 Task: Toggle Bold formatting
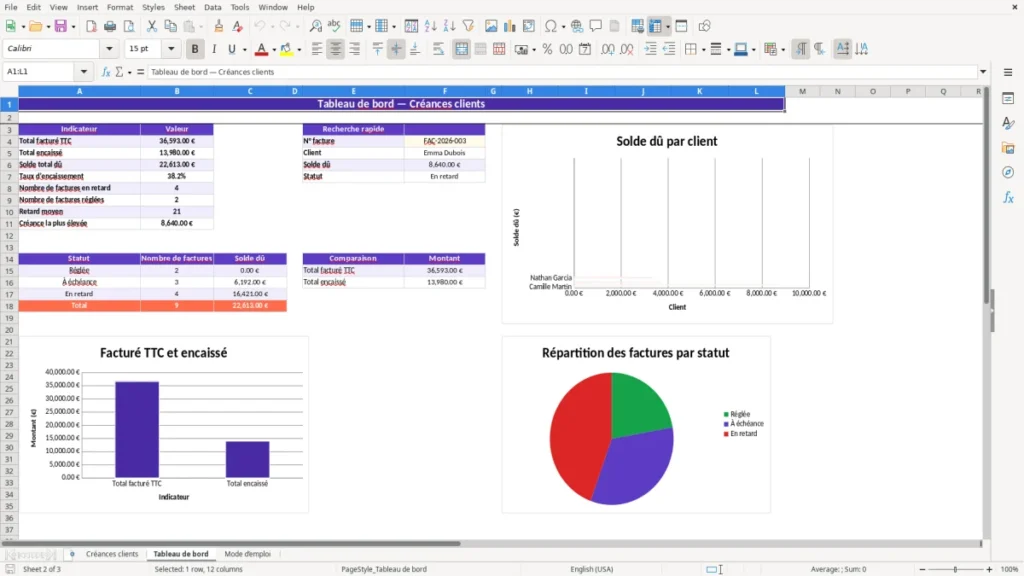[x=195, y=49]
